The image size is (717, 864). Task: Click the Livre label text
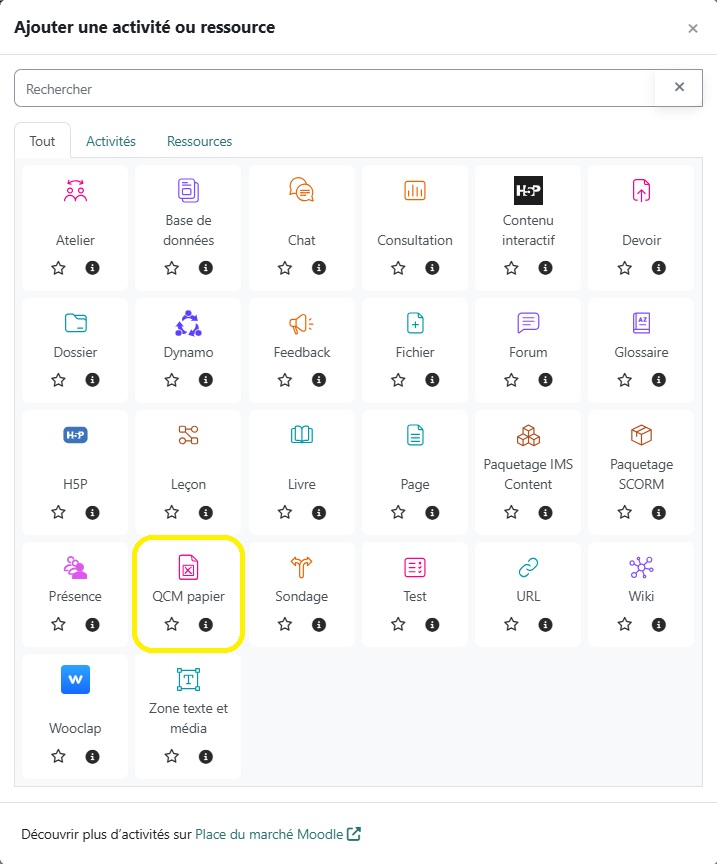301,484
